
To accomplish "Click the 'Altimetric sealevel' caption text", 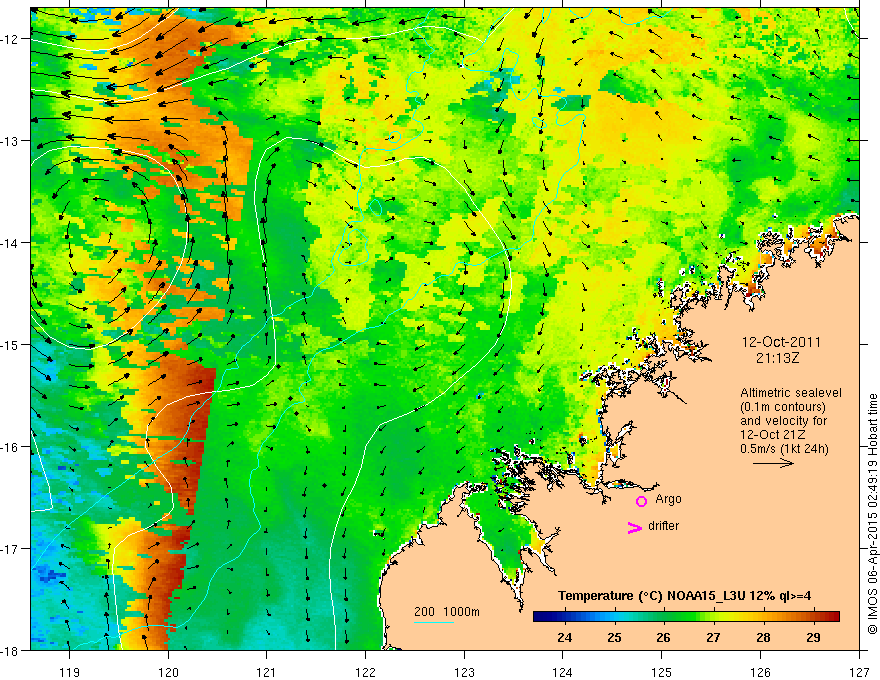I will point(791,393).
